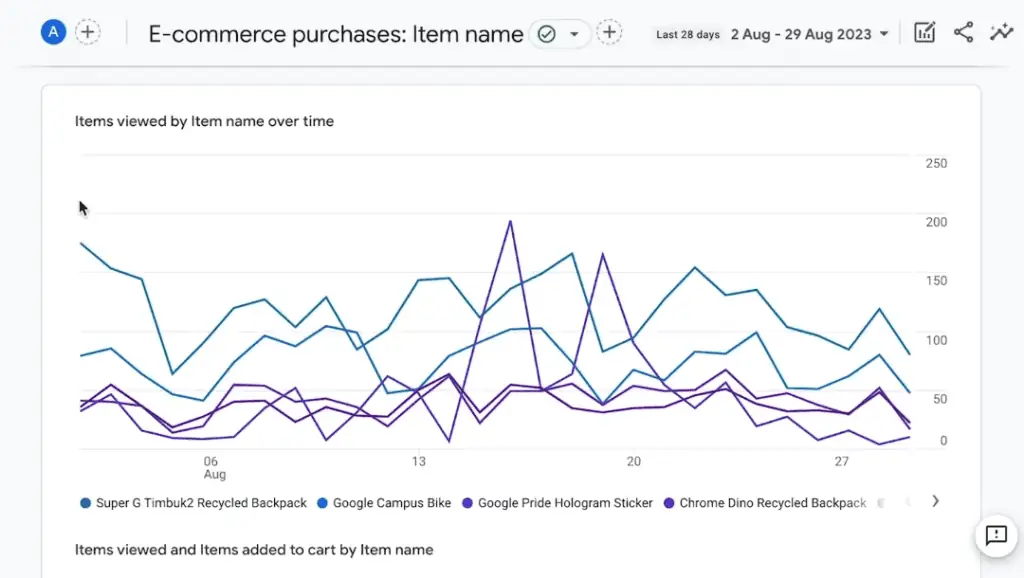Click the second plus button near the chip
Image resolution: width=1024 pixels, height=578 pixels.
[x=610, y=31]
